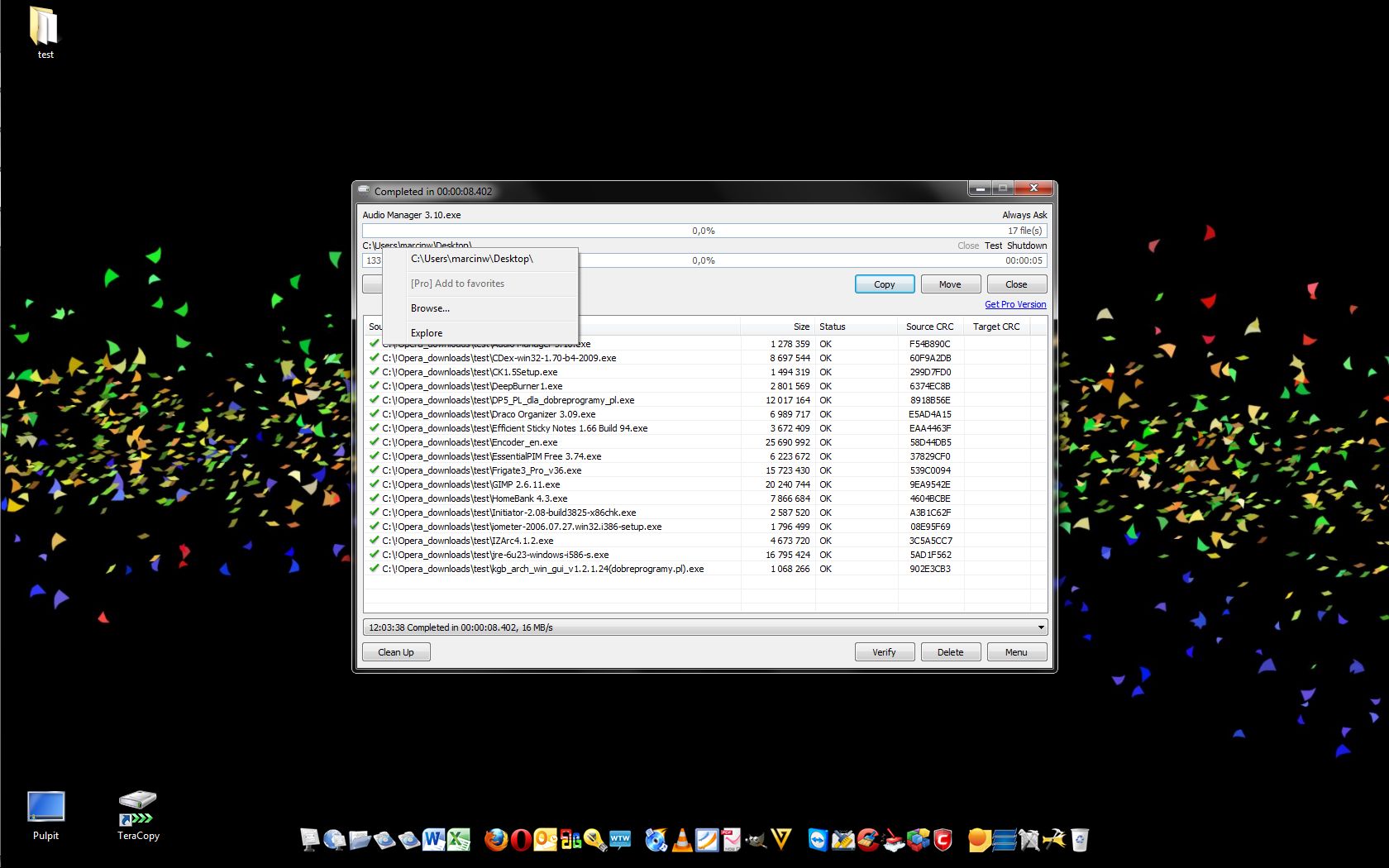The image size is (1389, 868).
Task: Sort by the Size column header
Action: pyautogui.click(x=777, y=327)
